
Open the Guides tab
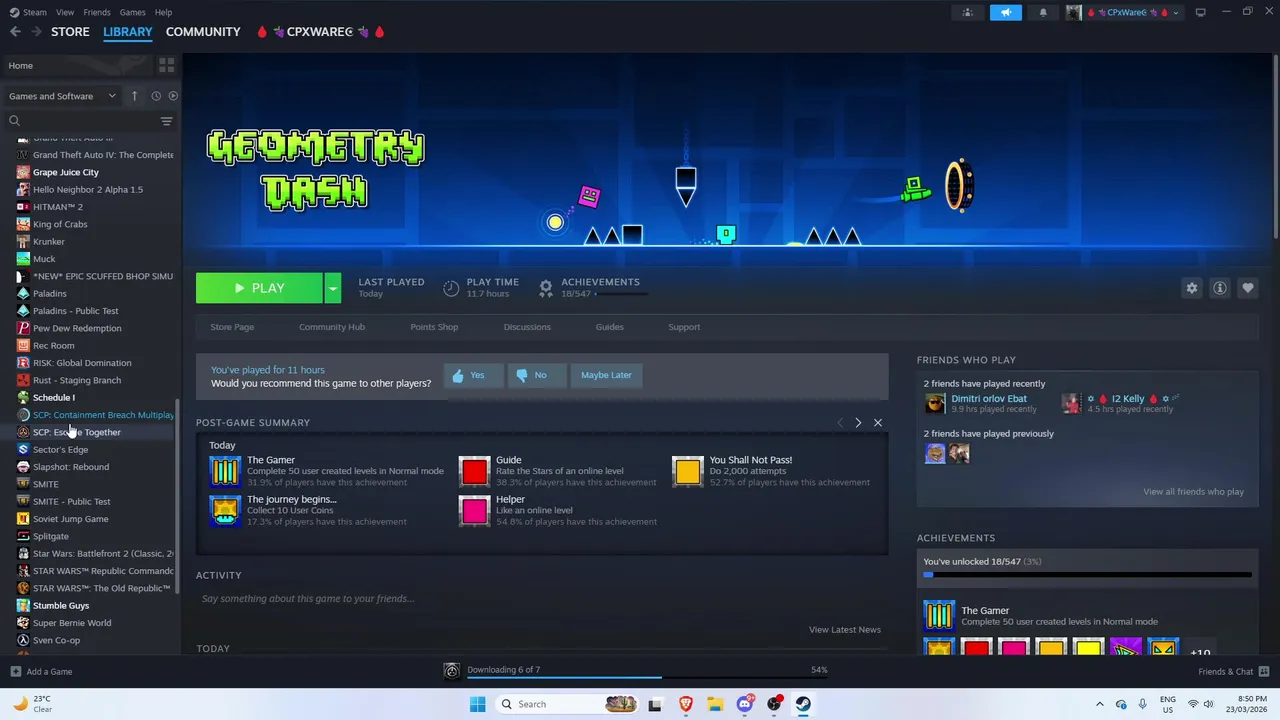click(610, 327)
